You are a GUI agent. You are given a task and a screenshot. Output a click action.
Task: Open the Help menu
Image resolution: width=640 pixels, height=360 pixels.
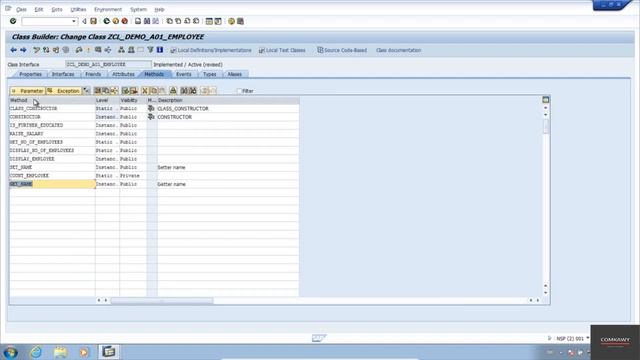point(160,9)
